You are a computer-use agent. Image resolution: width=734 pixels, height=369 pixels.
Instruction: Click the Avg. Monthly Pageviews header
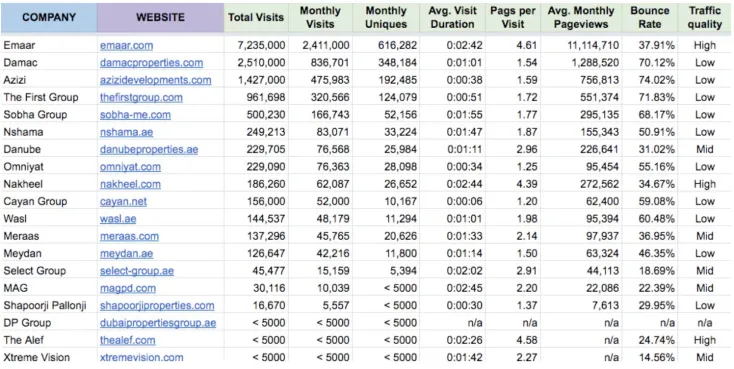click(x=581, y=17)
